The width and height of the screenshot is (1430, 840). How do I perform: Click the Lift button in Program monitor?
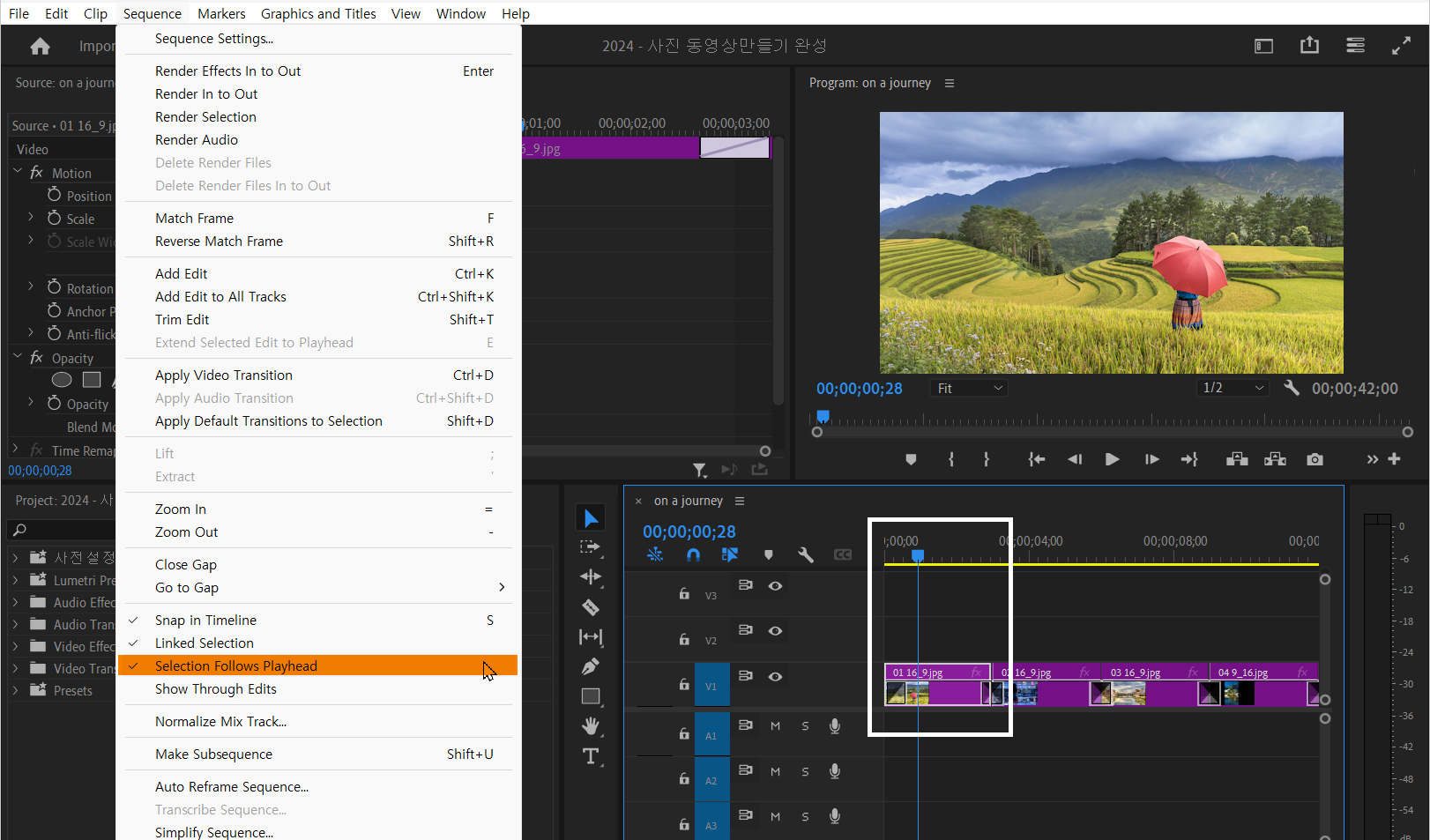tap(1237, 459)
